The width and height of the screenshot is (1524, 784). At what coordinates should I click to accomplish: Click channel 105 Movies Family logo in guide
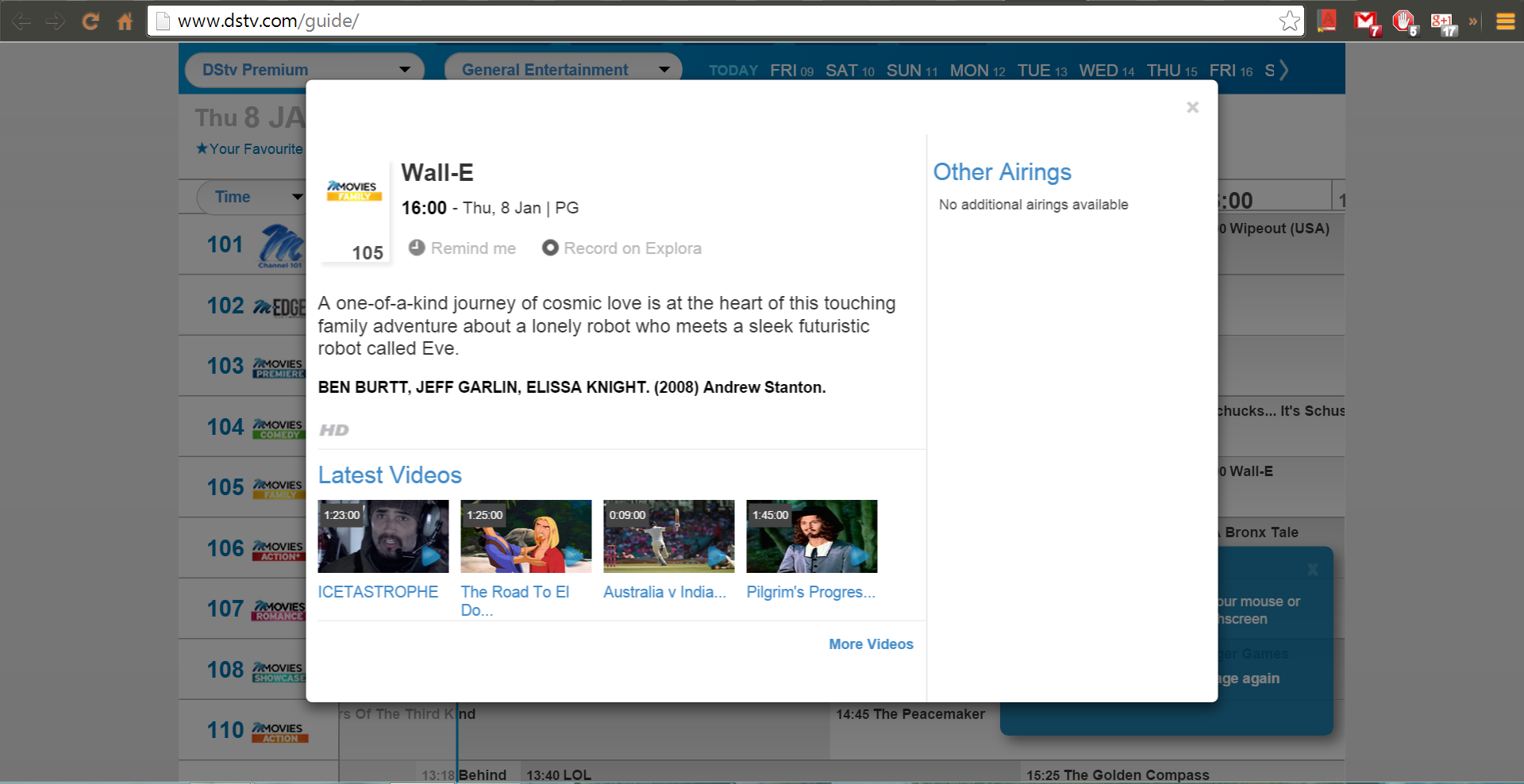pos(279,489)
